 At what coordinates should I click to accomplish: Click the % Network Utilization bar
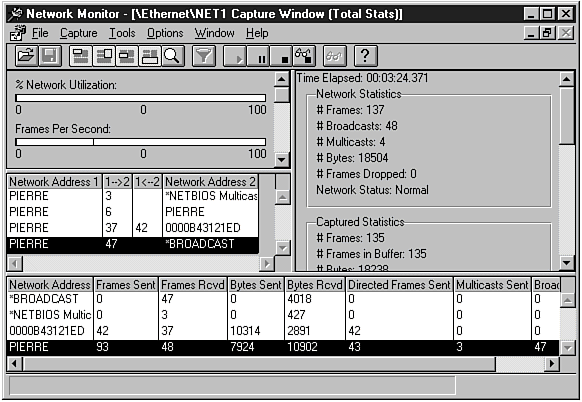[141, 98]
